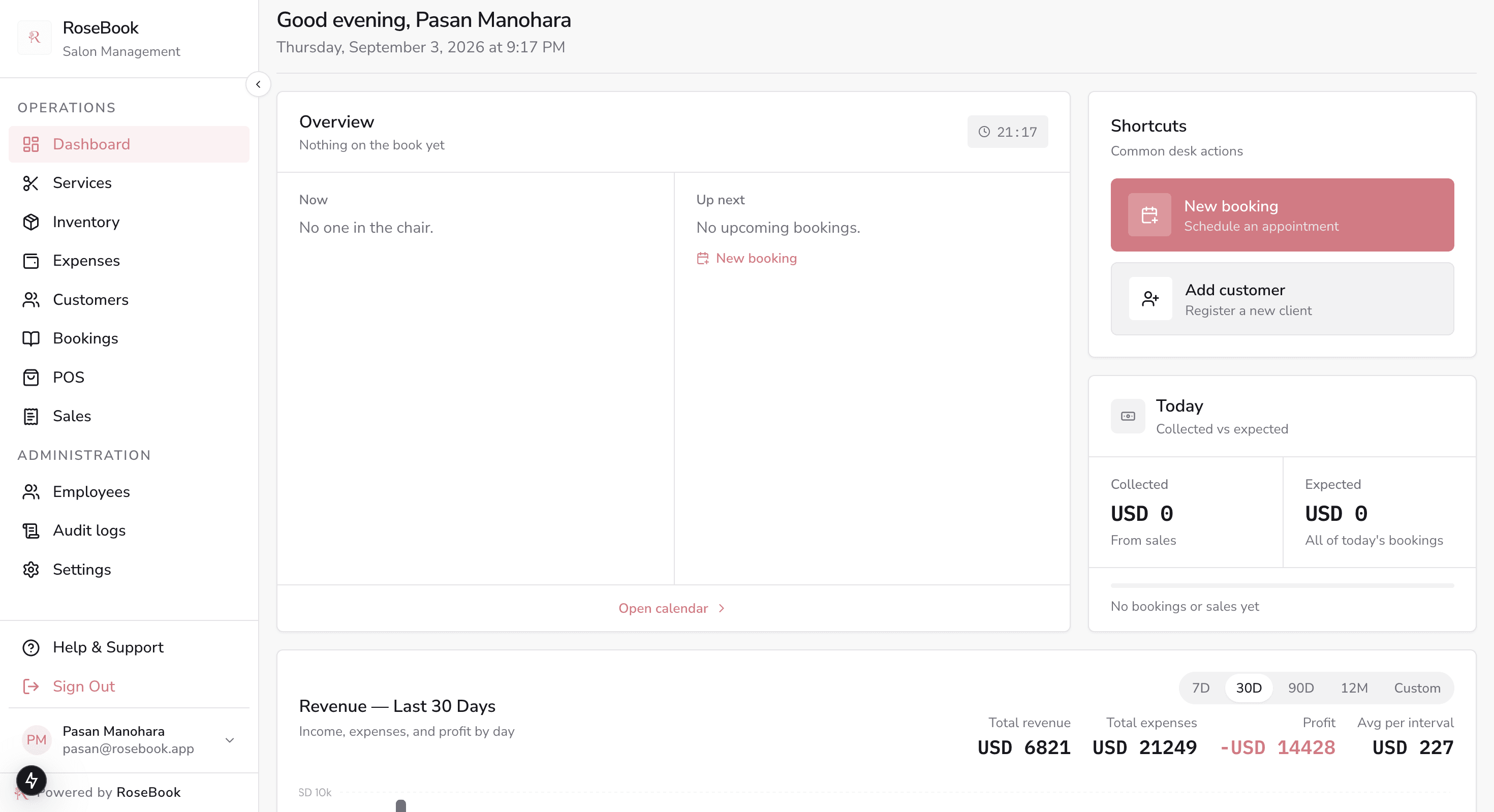
Task: Switch revenue range to 90D
Action: click(1300, 688)
